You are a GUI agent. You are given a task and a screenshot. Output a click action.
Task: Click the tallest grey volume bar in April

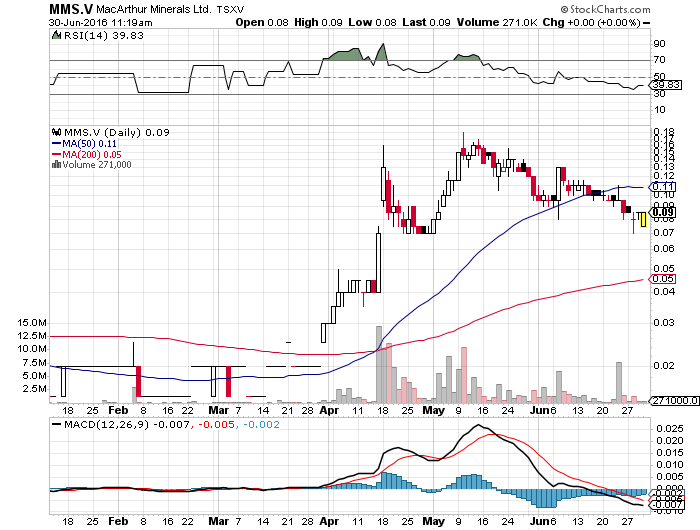point(378,362)
